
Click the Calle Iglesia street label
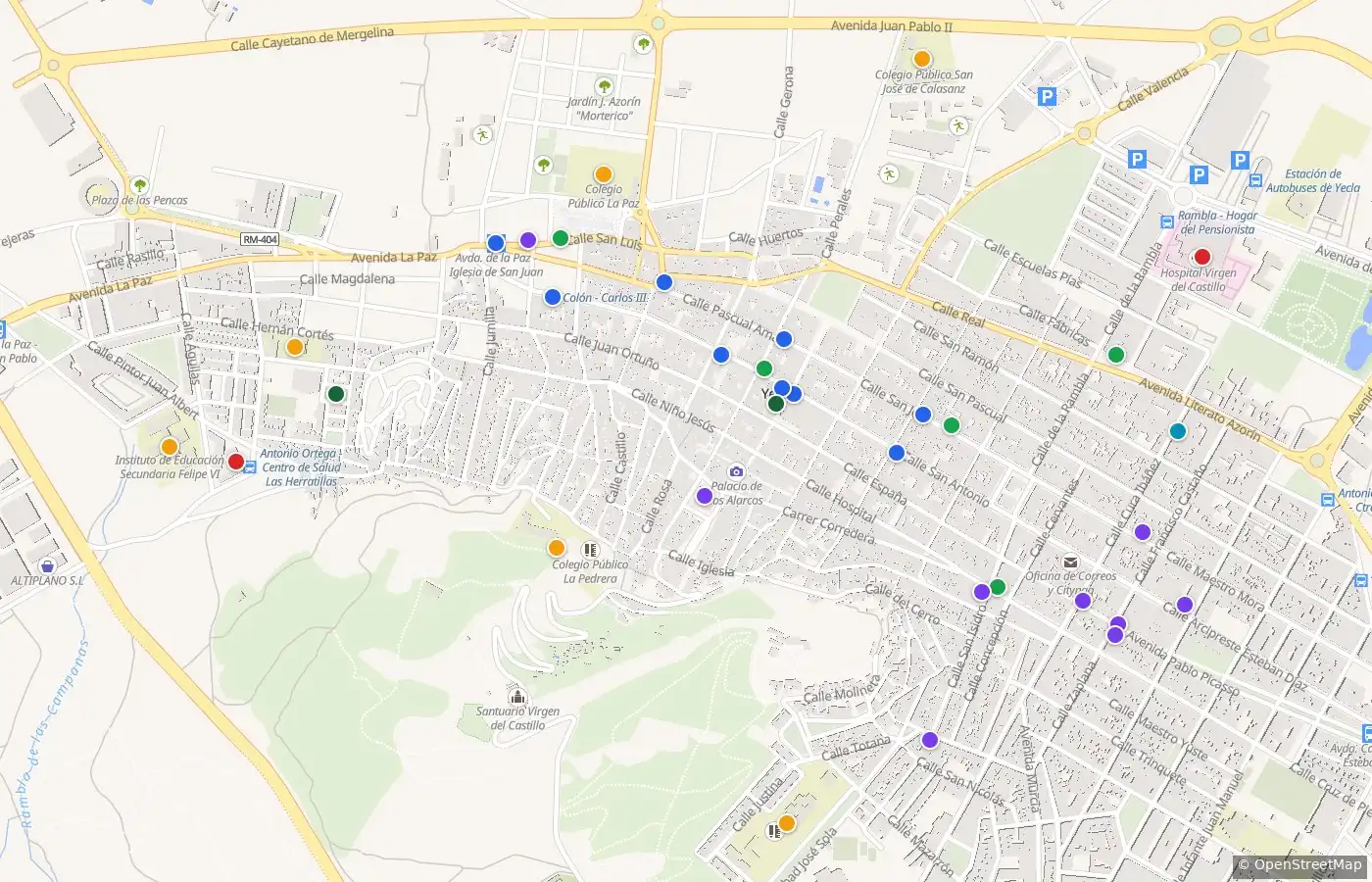pyautogui.click(x=702, y=563)
